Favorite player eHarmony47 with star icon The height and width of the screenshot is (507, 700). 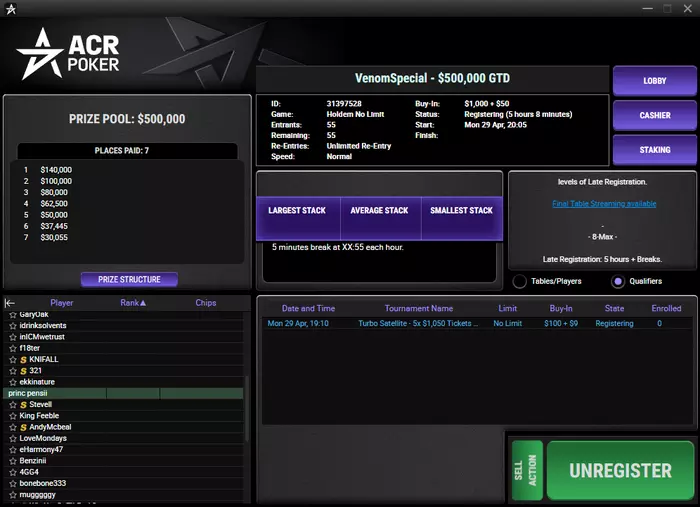[13, 450]
